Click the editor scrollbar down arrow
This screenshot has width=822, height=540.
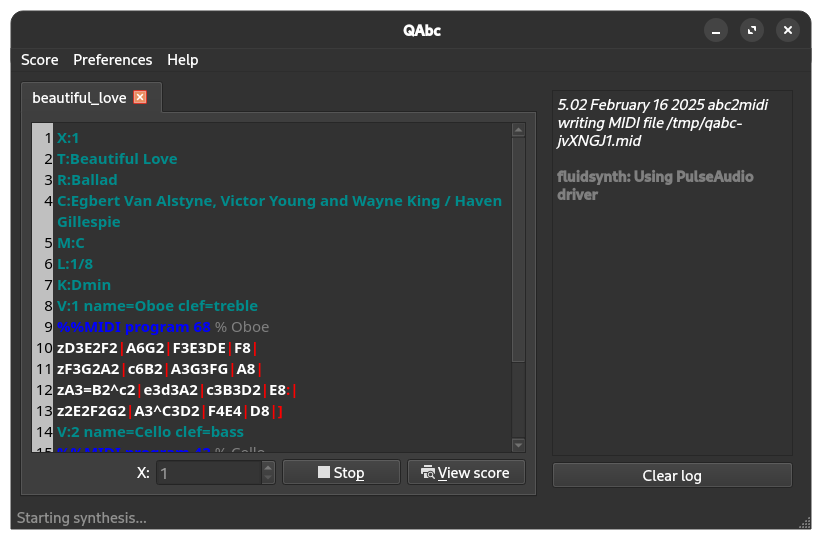pos(518,445)
